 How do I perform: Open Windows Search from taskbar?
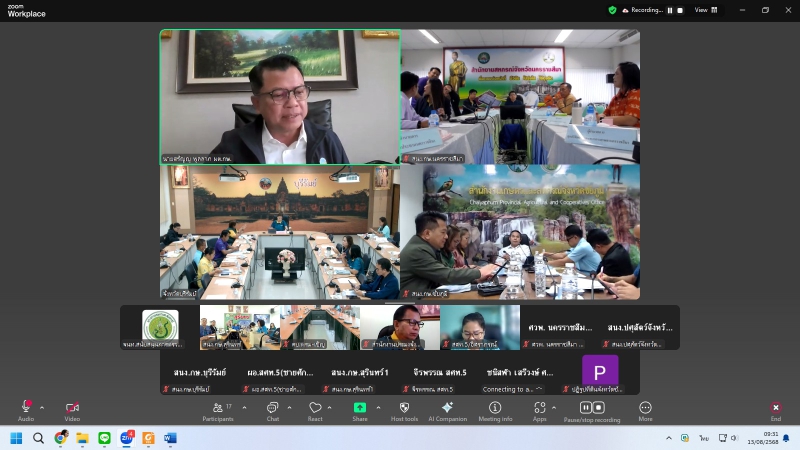click(x=38, y=438)
